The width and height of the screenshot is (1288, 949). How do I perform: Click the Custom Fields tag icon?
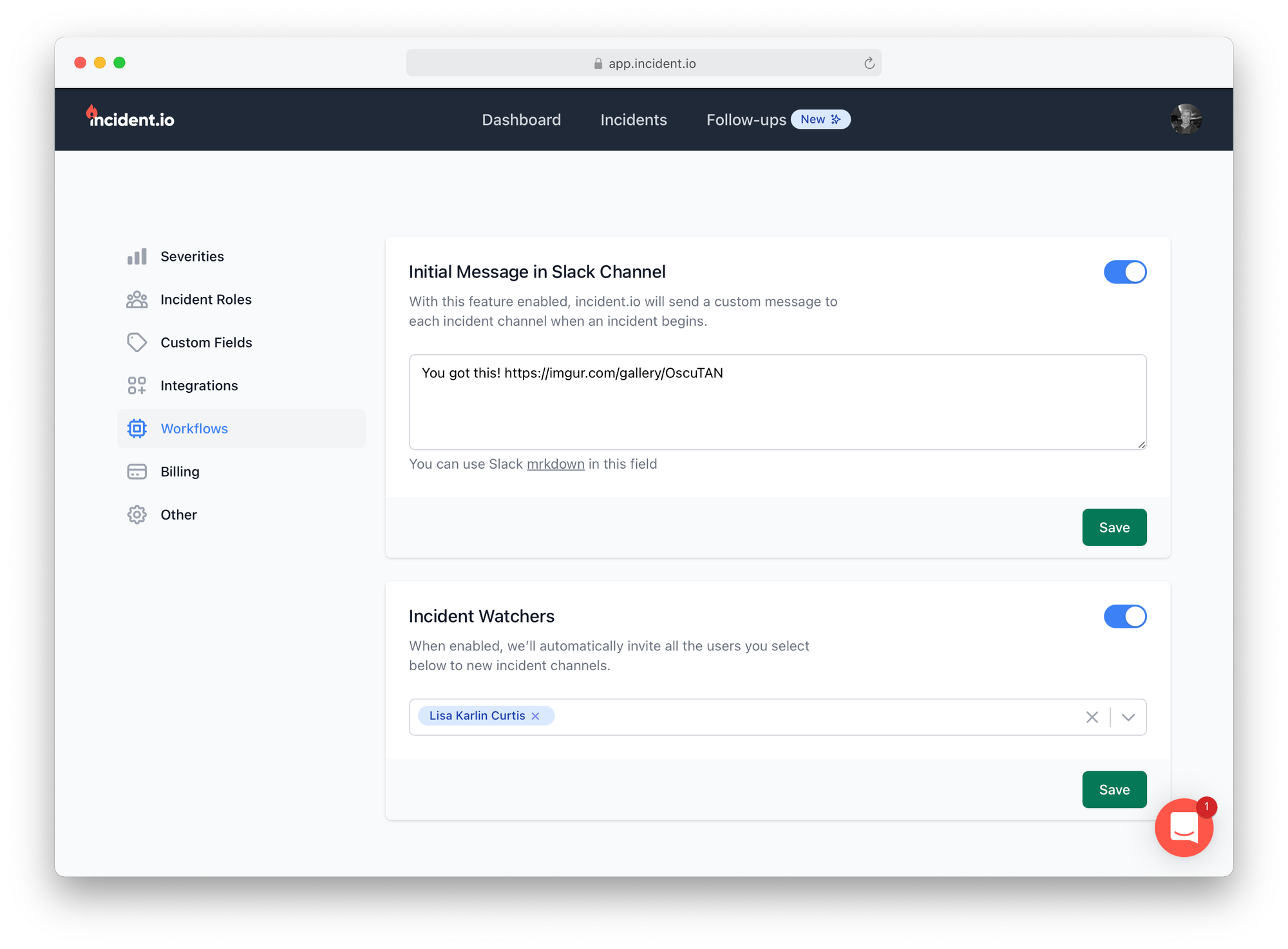[137, 343]
